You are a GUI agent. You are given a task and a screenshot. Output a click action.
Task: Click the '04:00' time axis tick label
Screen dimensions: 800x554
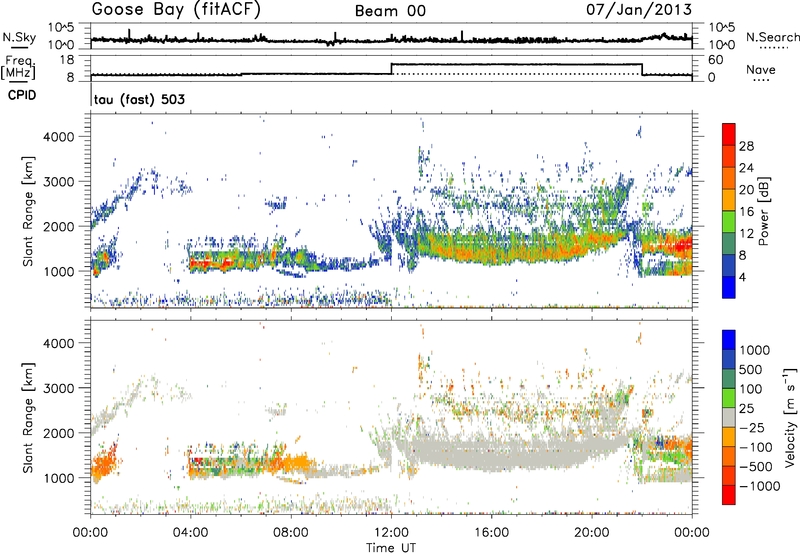190,533
